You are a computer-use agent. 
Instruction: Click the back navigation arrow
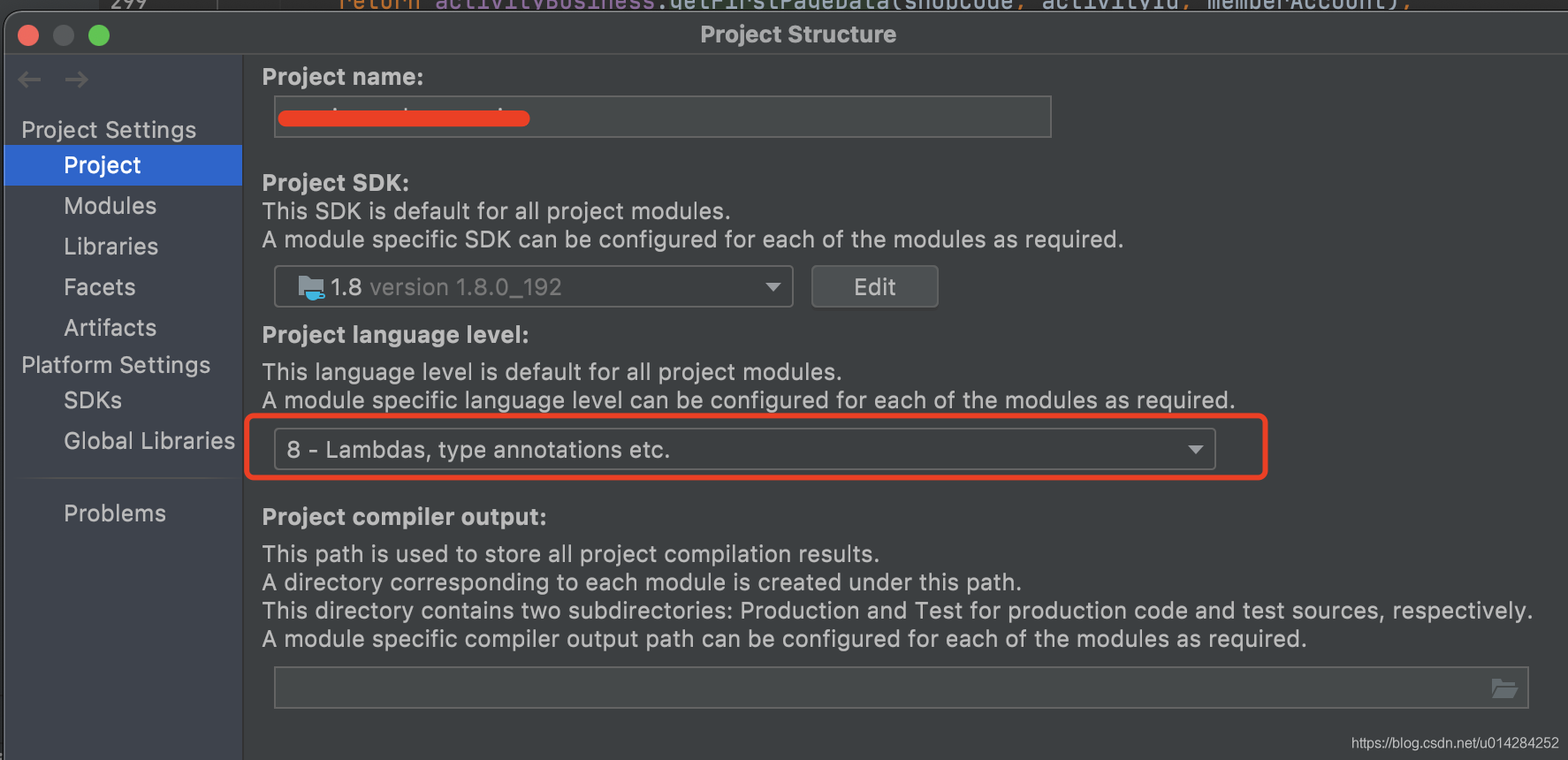coord(29,80)
